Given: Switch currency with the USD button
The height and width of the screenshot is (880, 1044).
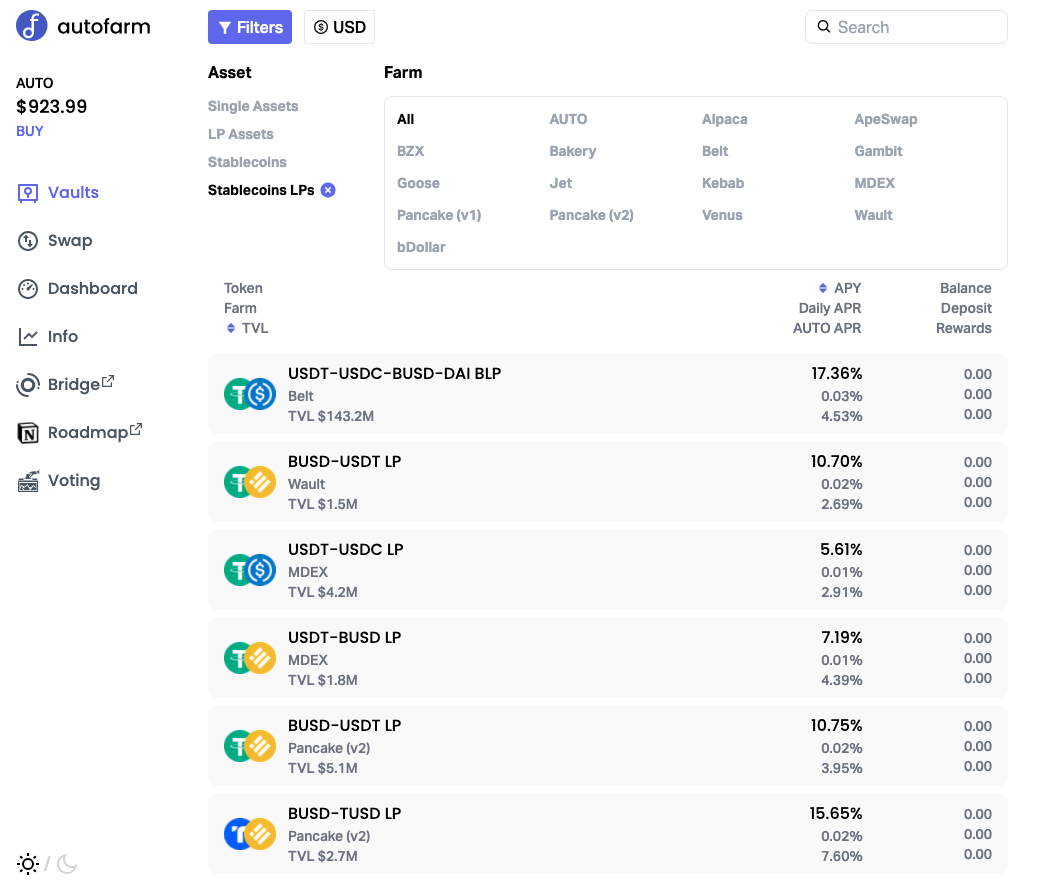Looking at the screenshot, I should tap(340, 27).
